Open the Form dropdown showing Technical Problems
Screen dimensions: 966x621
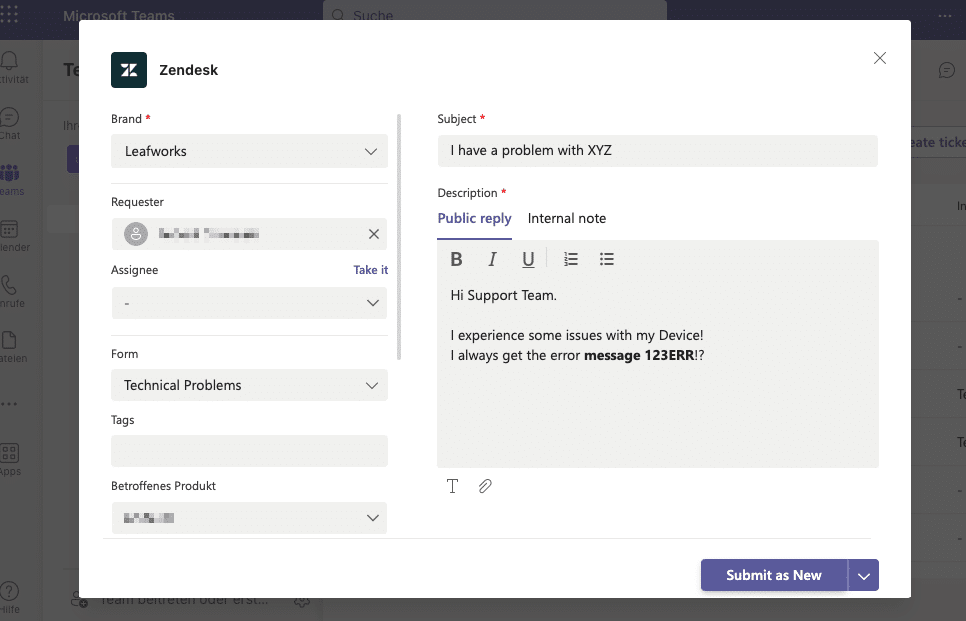tap(248, 385)
